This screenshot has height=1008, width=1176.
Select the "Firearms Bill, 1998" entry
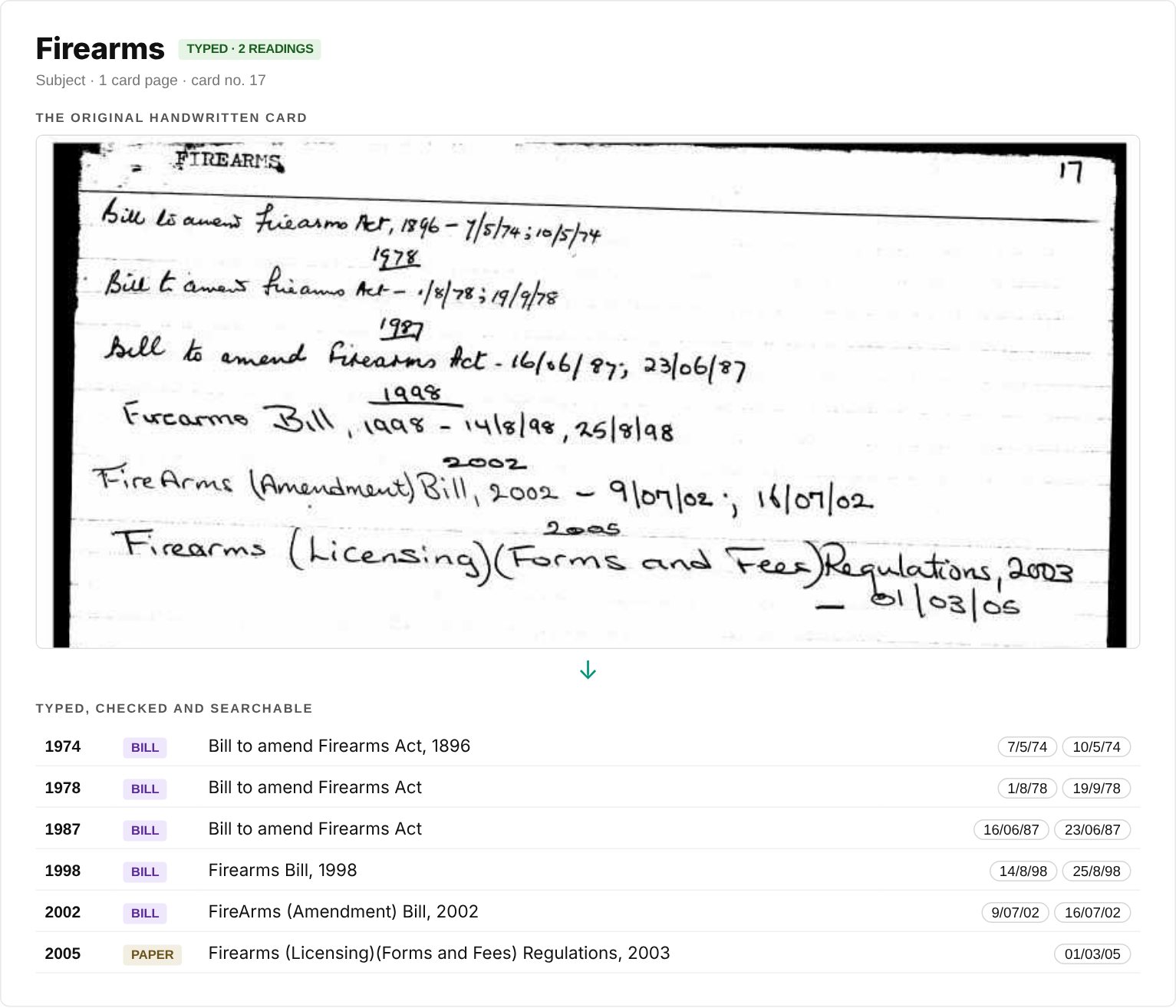283,871
